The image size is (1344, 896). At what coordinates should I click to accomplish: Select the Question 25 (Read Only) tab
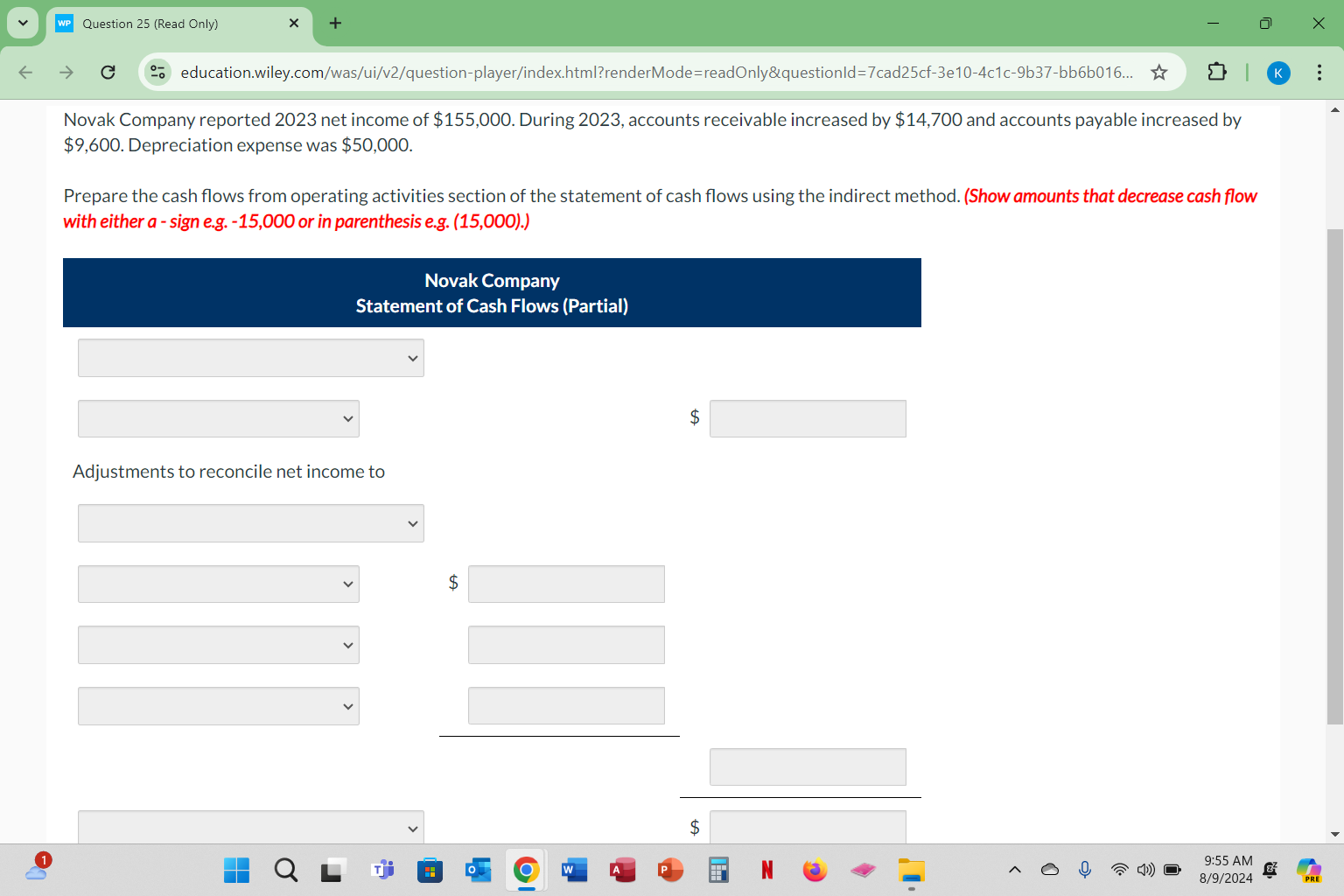pos(166,24)
